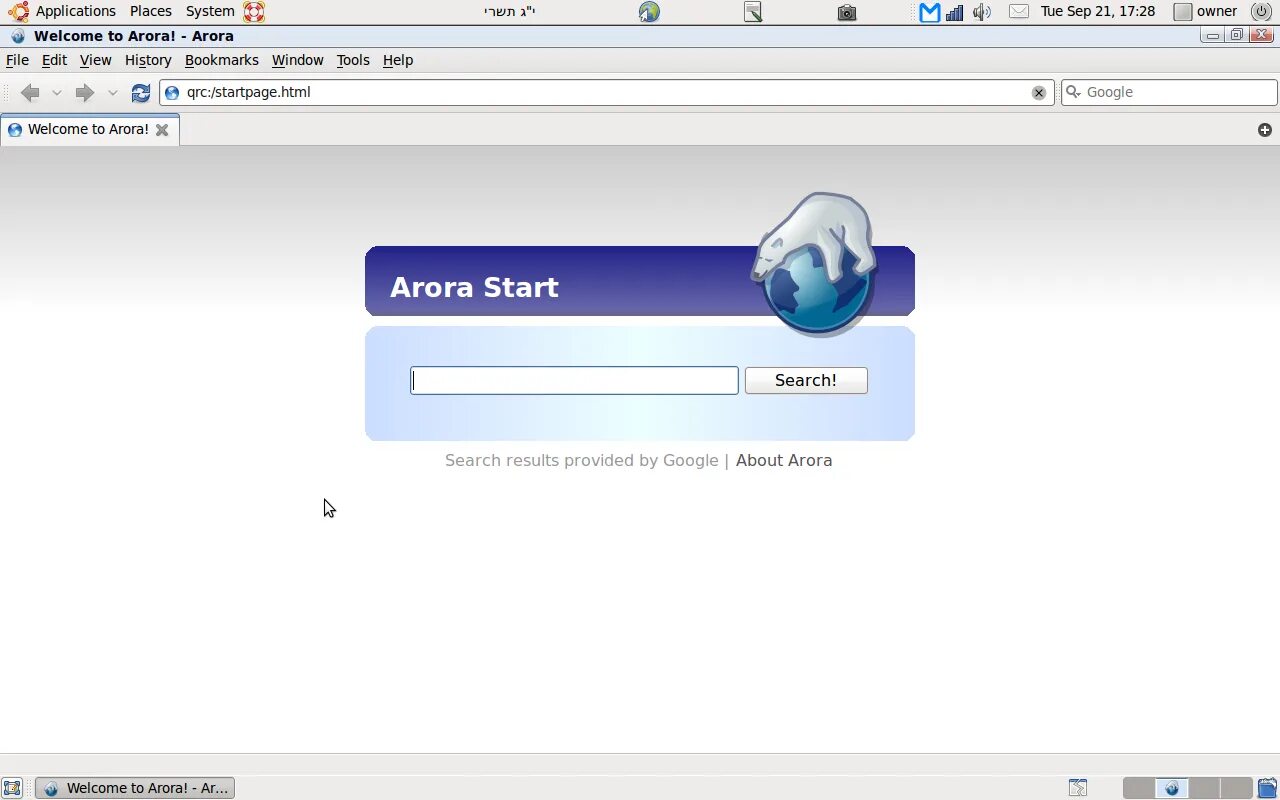Click the Arora icon in window title bar

(17, 36)
